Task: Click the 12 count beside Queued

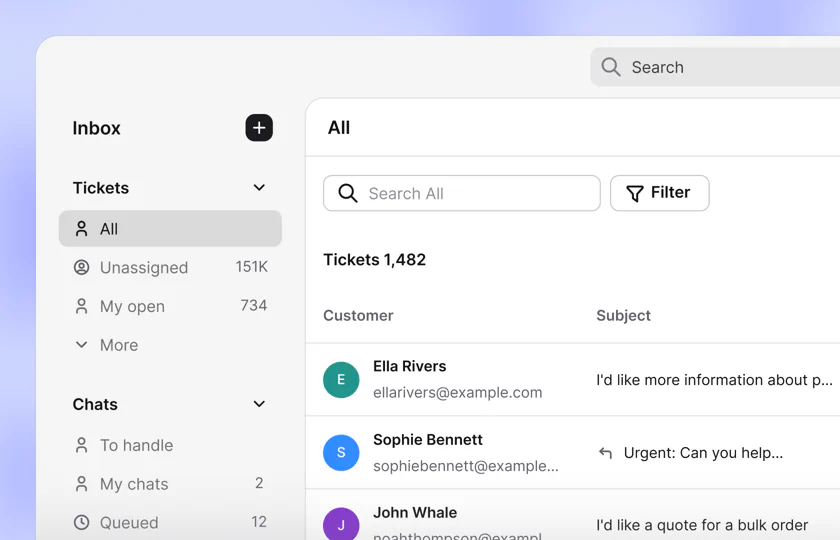Action: coord(259,522)
